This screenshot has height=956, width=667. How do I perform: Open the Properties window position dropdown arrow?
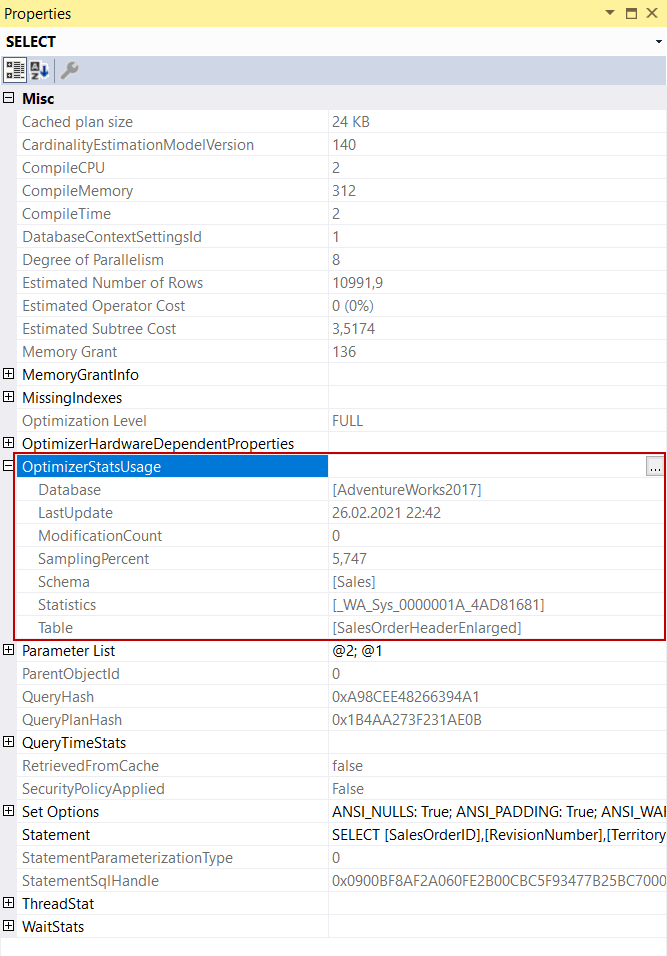610,13
